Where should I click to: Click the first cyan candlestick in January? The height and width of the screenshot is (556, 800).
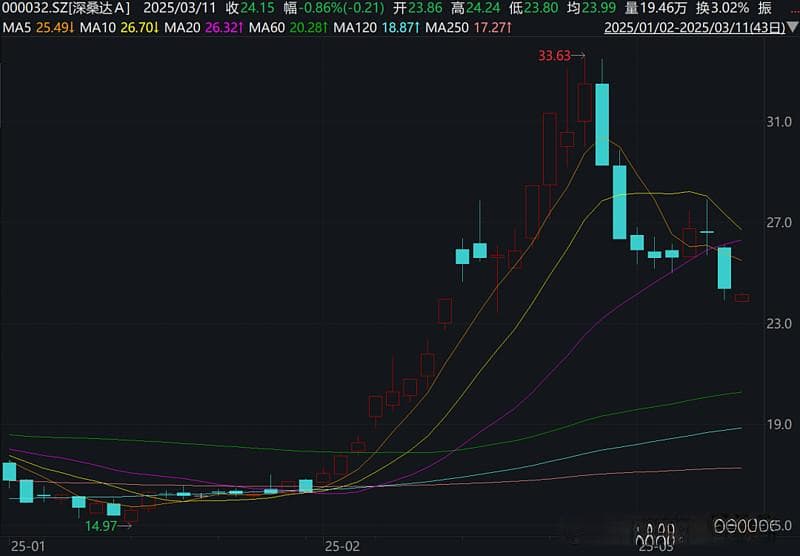[x=9, y=472]
